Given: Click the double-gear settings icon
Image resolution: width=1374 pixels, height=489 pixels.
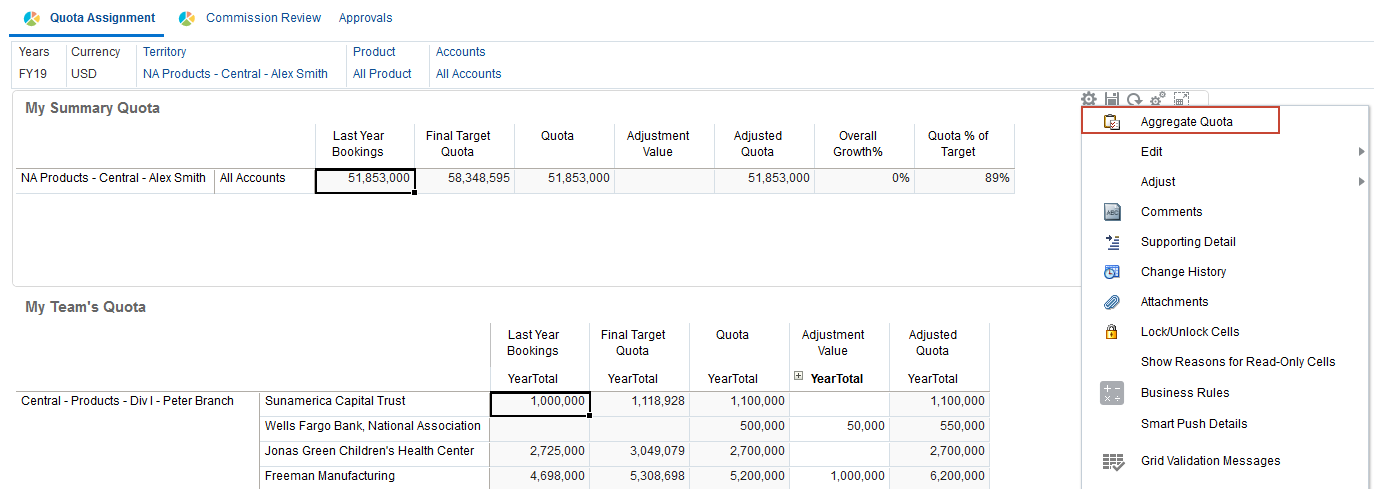Looking at the screenshot, I should coord(1158,99).
